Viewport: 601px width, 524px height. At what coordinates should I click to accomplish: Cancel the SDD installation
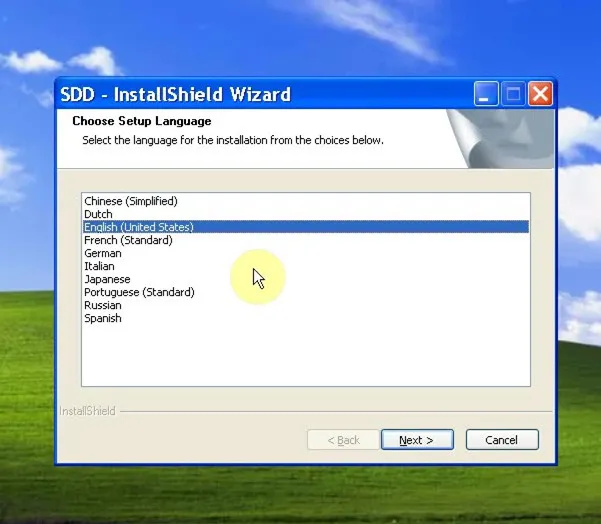pyautogui.click(x=501, y=440)
